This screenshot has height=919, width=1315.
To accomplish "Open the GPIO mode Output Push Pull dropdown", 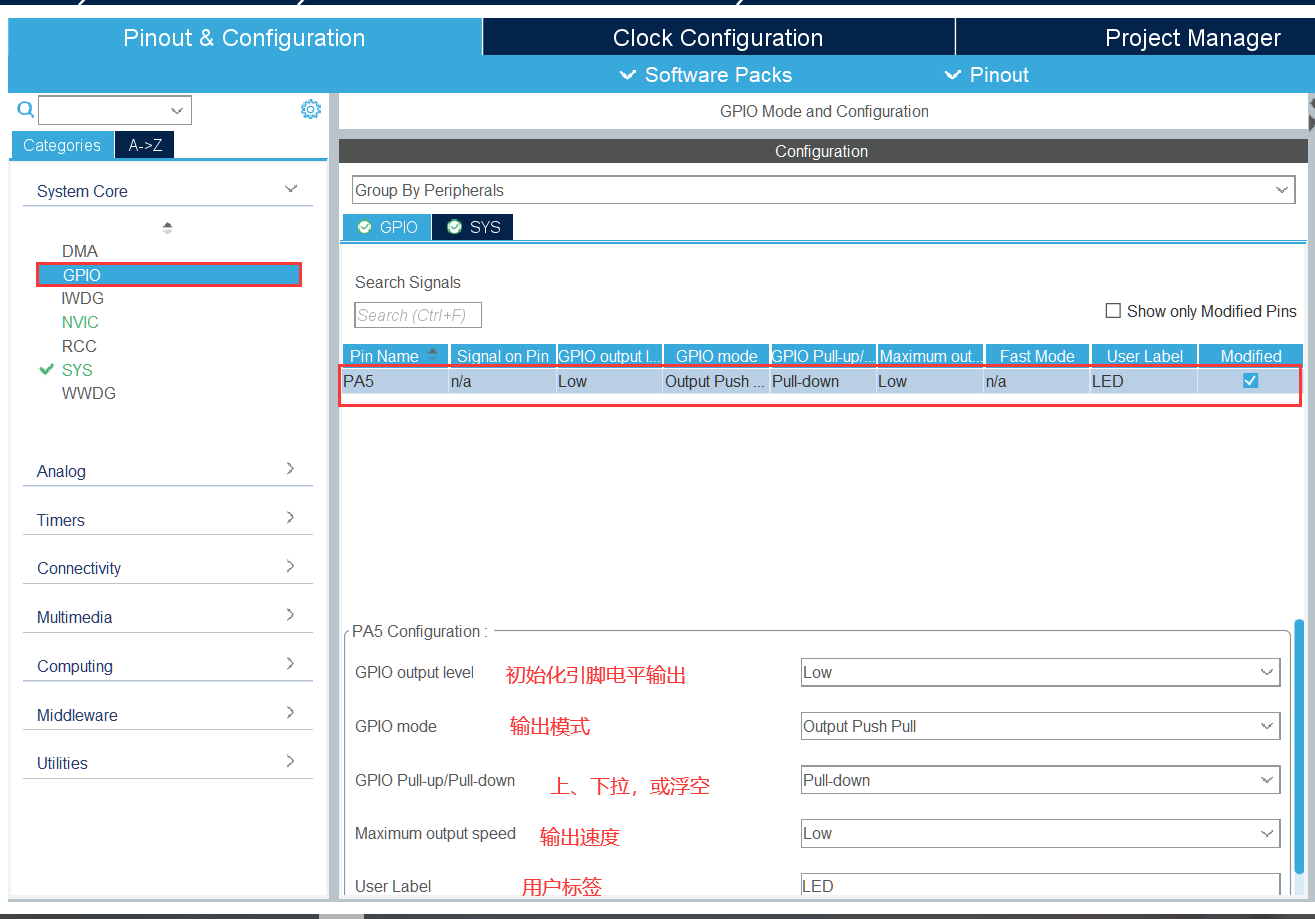I will click(1040, 727).
